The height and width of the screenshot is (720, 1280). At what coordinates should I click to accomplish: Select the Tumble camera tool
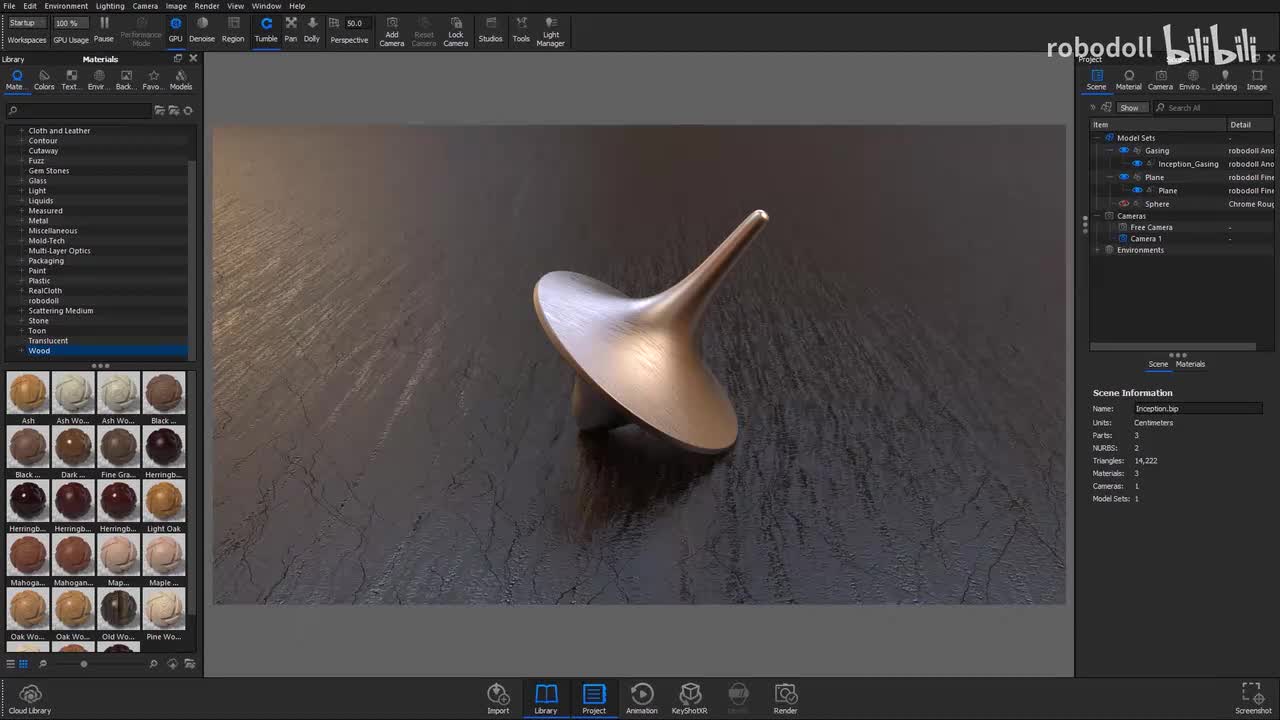266,29
